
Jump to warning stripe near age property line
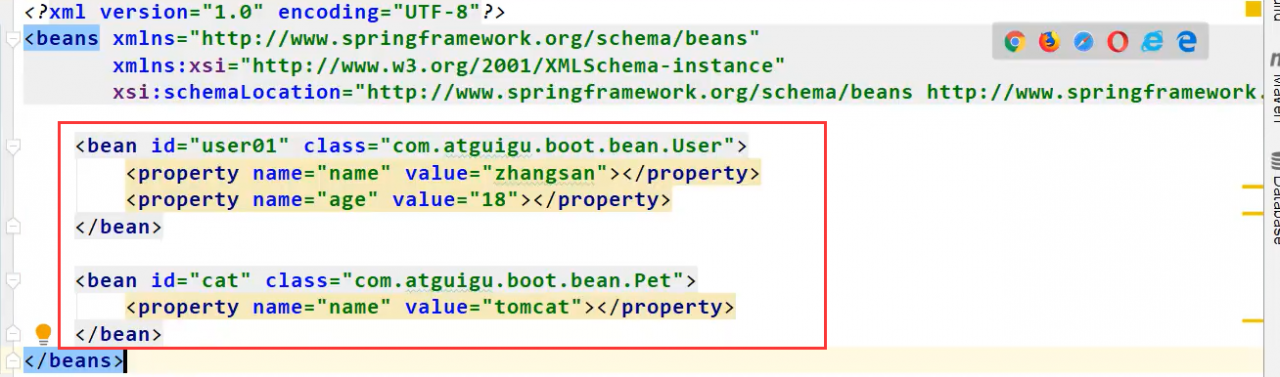pyautogui.click(x=1252, y=213)
